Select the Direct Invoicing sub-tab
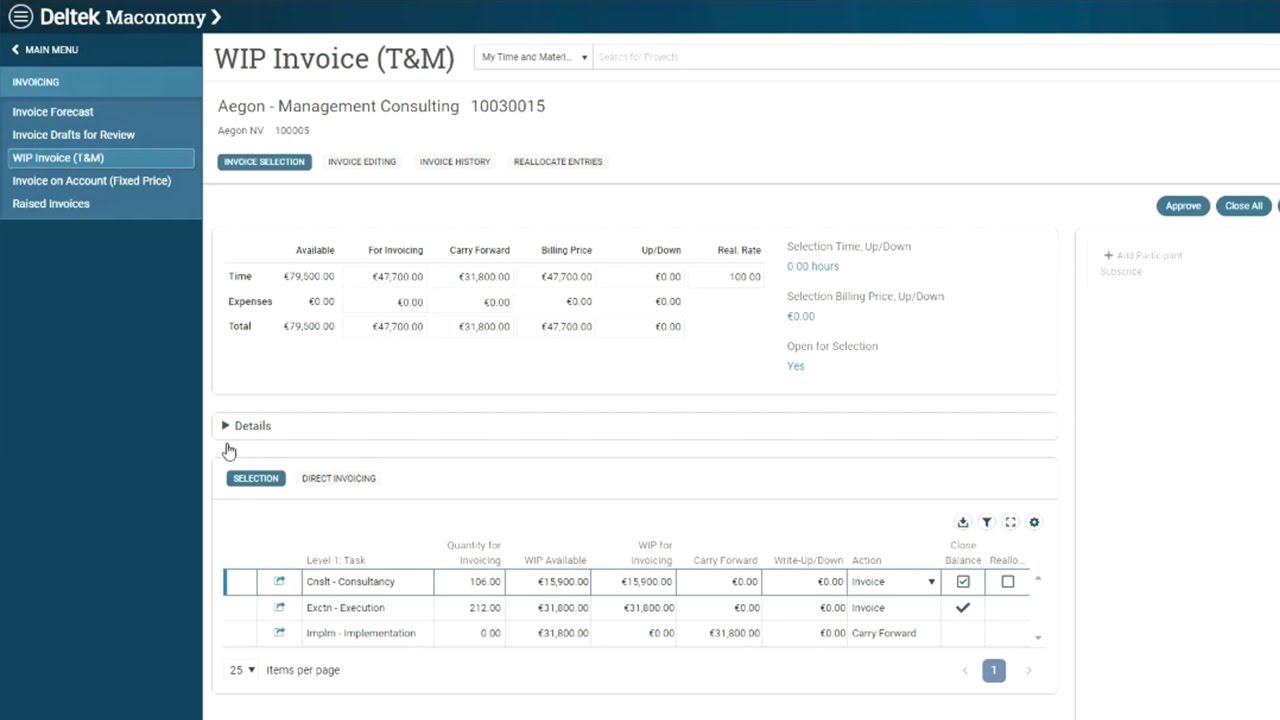 (x=339, y=478)
